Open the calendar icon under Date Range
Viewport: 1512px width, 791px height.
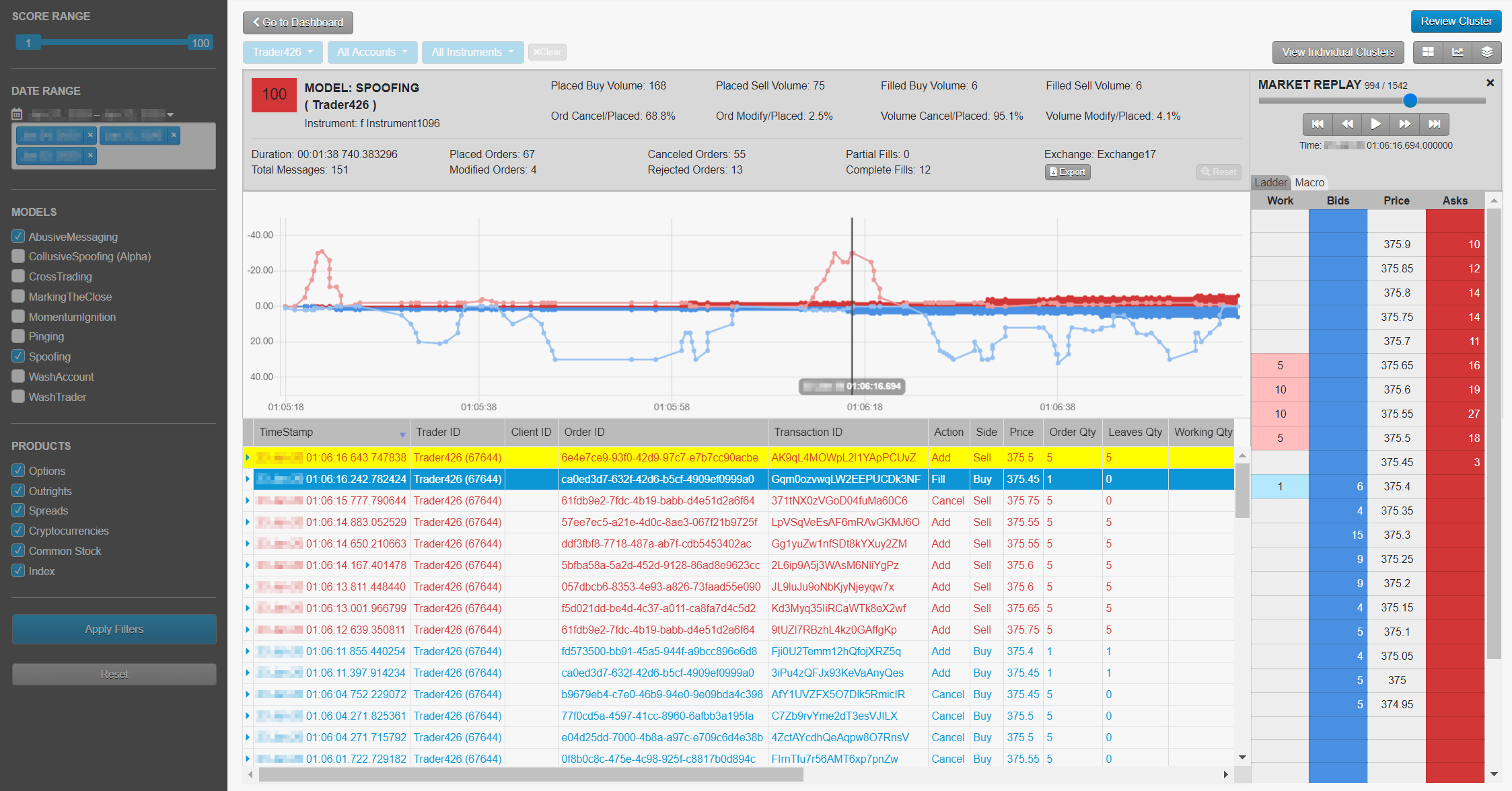(x=17, y=114)
